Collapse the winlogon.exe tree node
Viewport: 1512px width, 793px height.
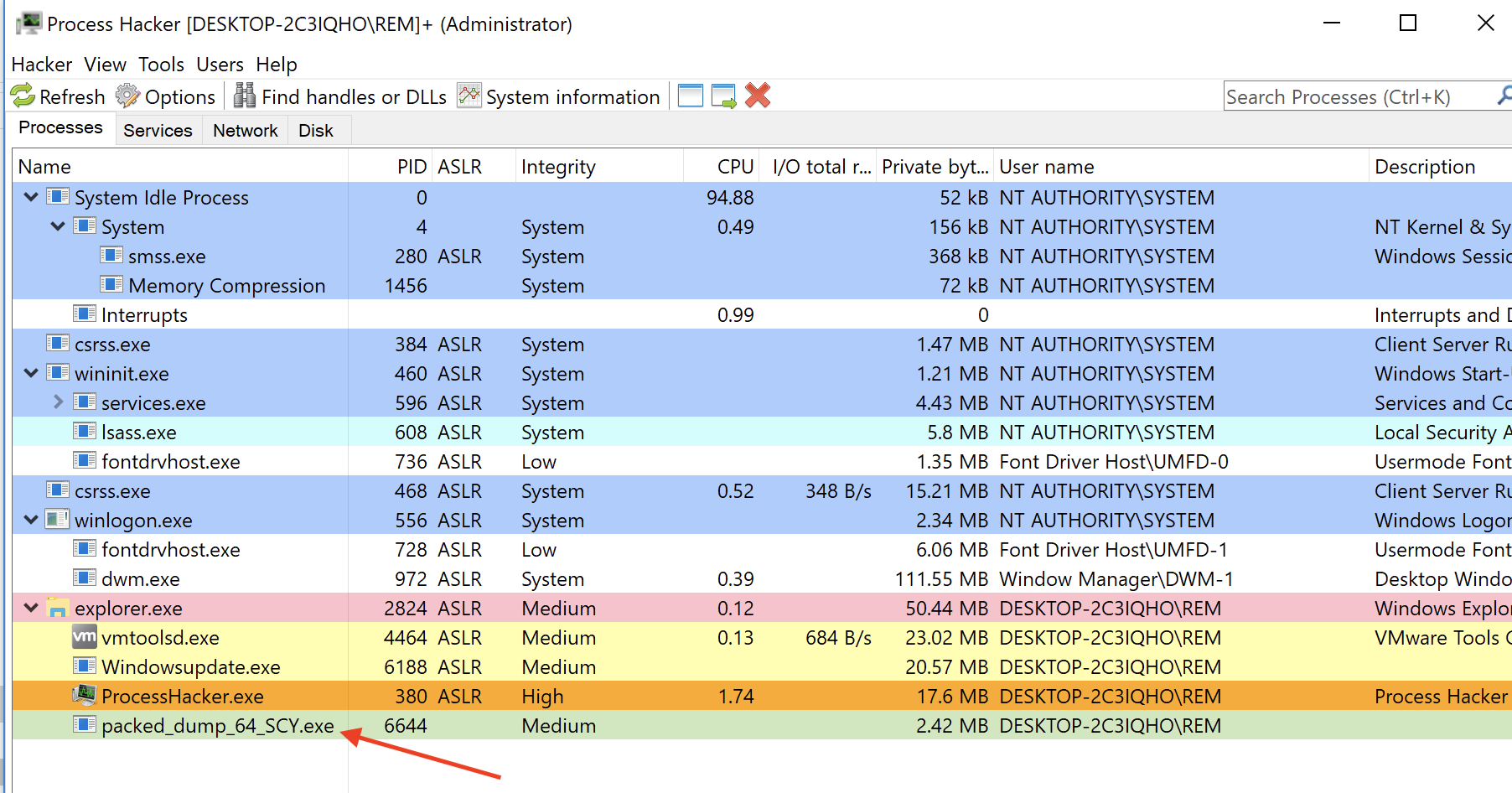[31, 520]
